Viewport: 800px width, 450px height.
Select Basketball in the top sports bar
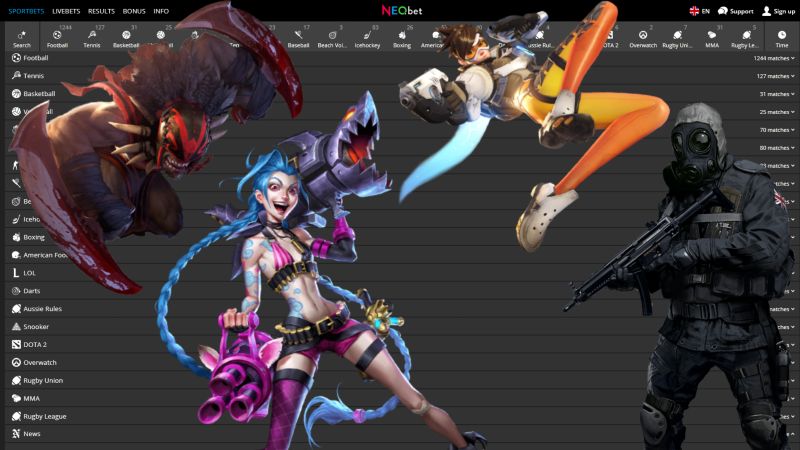click(x=126, y=38)
